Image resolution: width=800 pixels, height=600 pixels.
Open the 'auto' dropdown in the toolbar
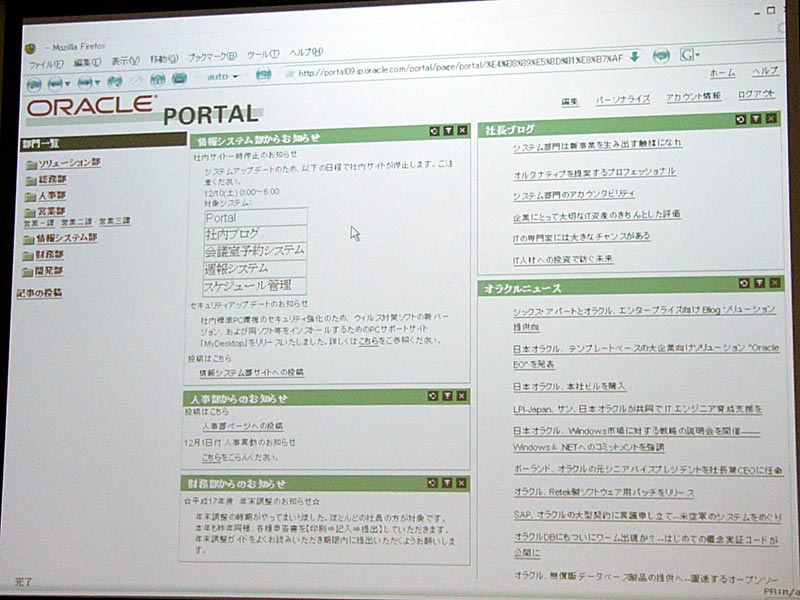click(x=222, y=77)
